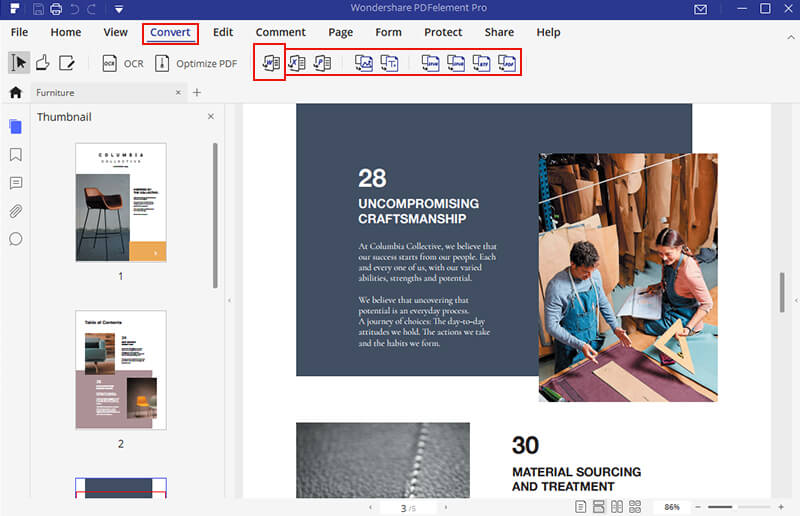Screen dimensions: 800x516
Task: Open the Protect menu
Action: coord(443,32)
